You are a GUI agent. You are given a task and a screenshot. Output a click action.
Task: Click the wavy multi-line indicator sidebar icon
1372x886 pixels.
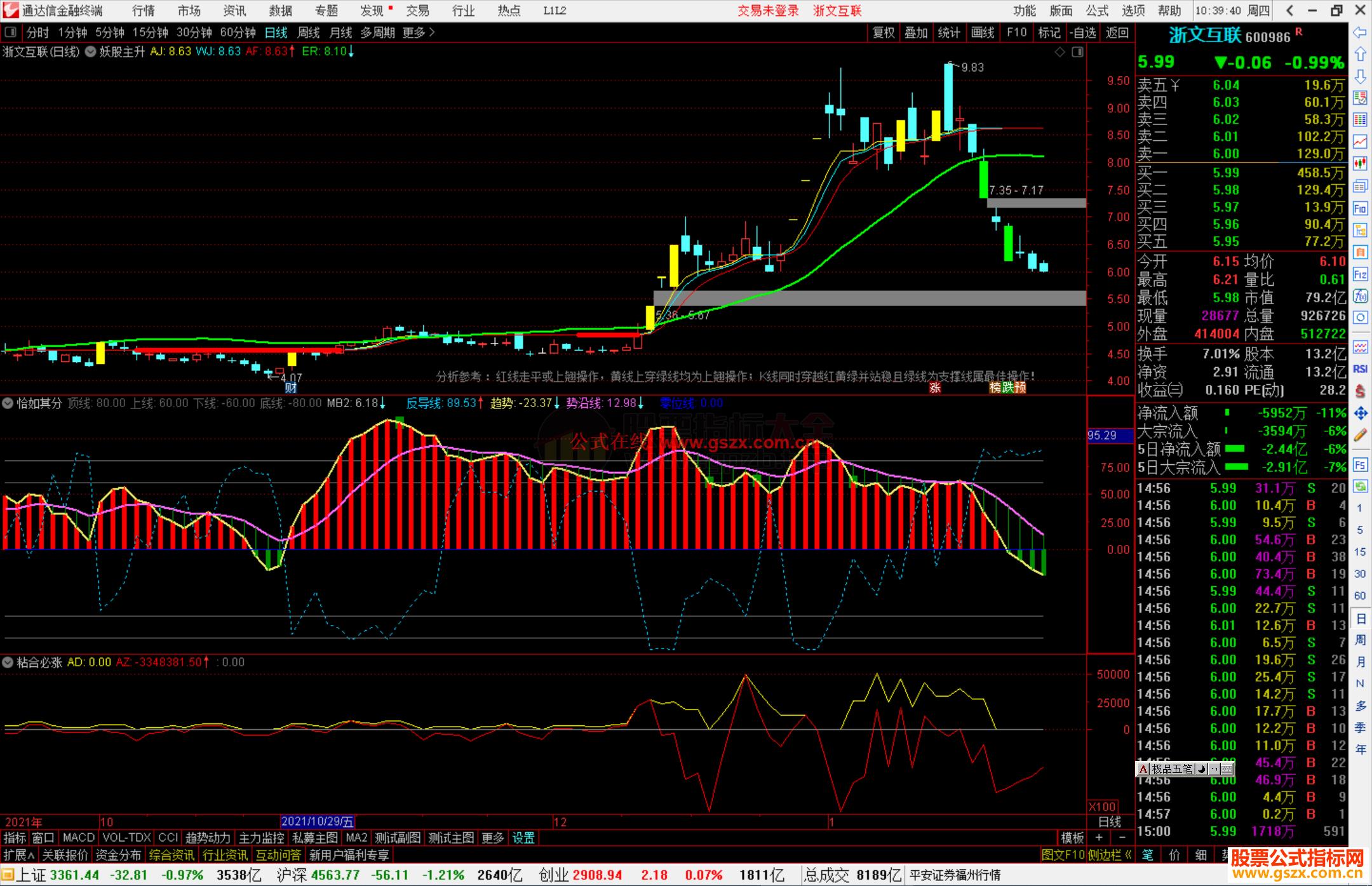tap(1360, 347)
